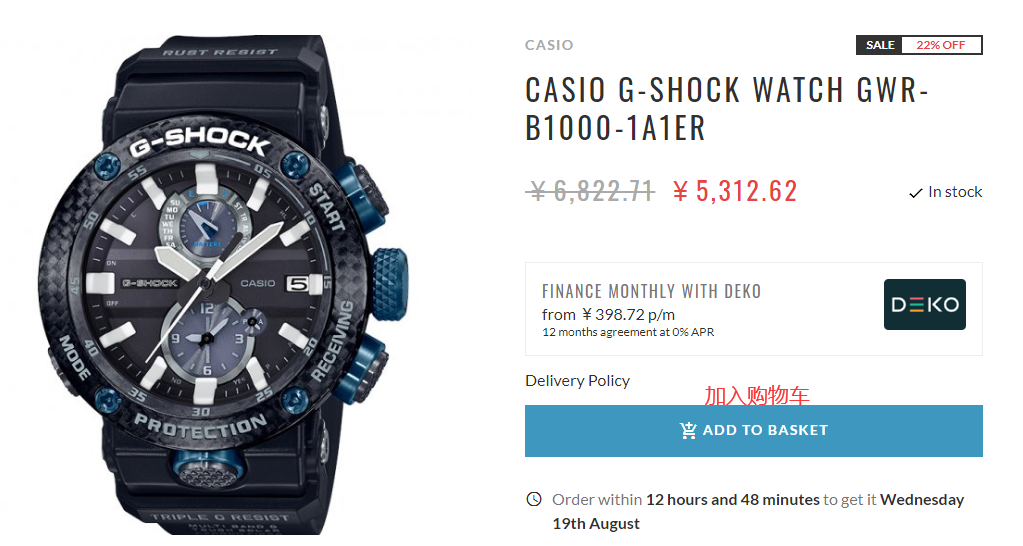Viewport: 1023px width, 546px height.
Task: Click the crossed-out price ¥6,822.71
Action: coord(590,190)
